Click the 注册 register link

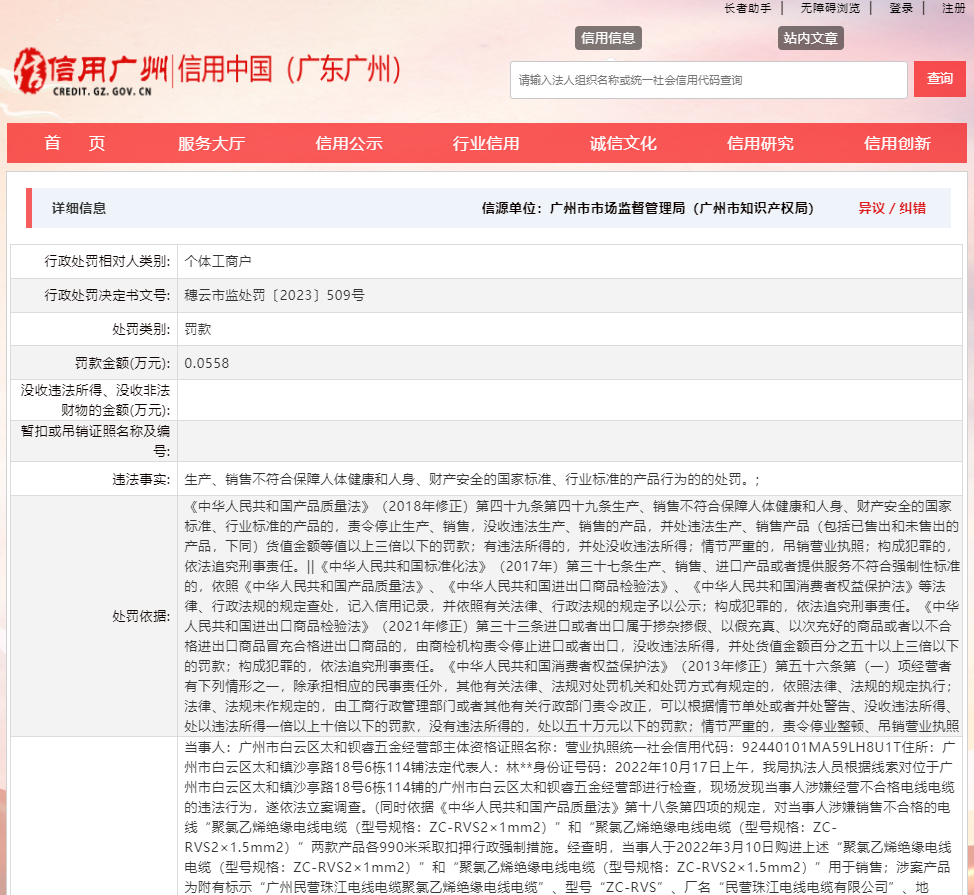tap(954, 8)
